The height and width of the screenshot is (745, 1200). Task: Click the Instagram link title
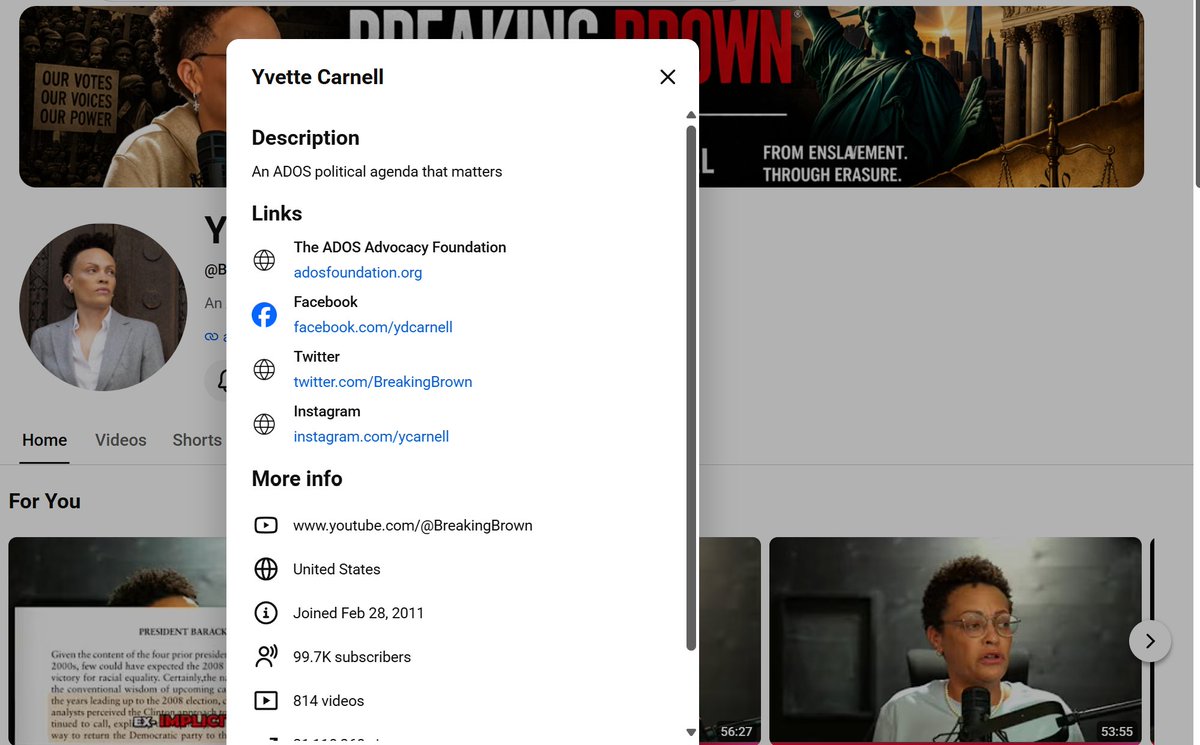(327, 412)
